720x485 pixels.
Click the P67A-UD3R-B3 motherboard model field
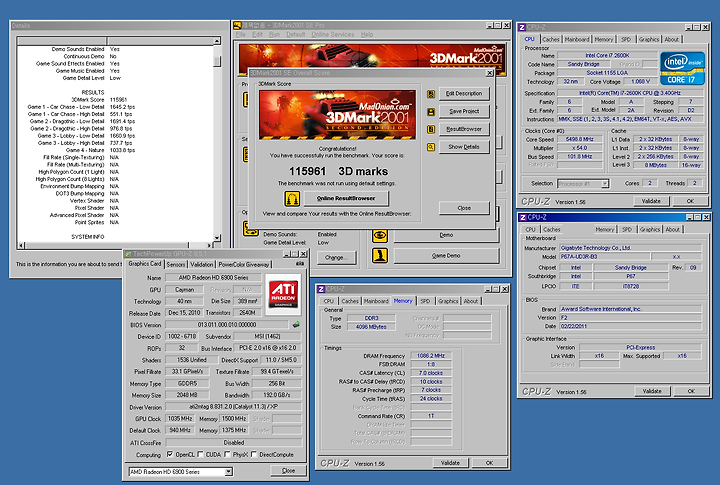[604, 257]
